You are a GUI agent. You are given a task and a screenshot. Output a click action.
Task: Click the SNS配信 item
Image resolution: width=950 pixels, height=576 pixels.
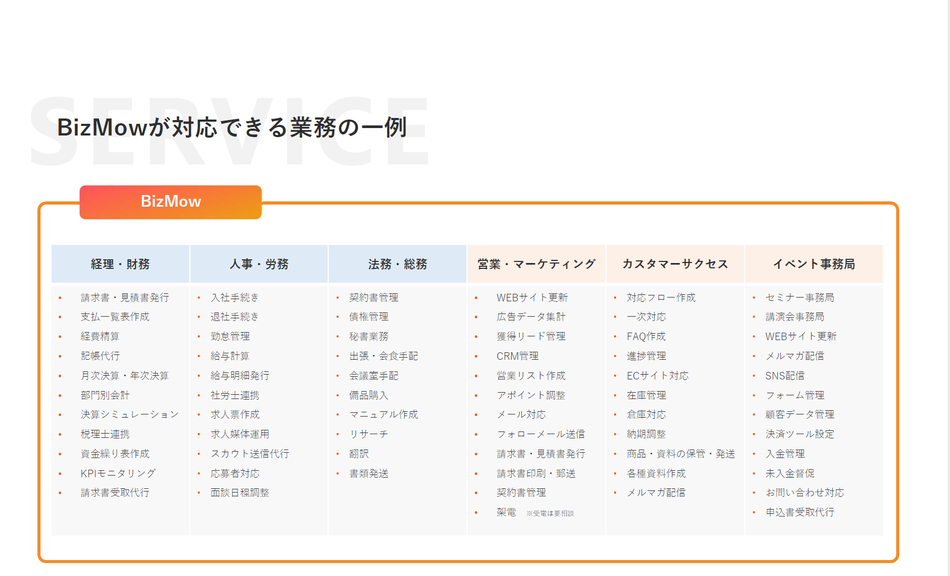(x=785, y=376)
